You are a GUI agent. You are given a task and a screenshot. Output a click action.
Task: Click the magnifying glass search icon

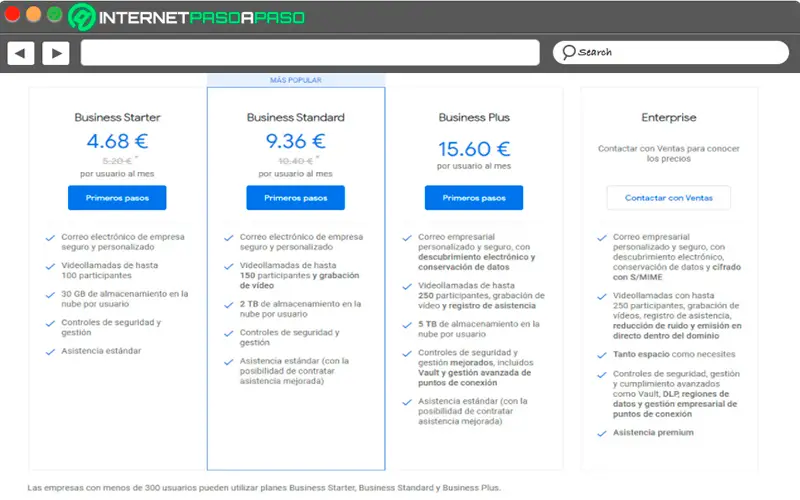[x=568, y=52]
